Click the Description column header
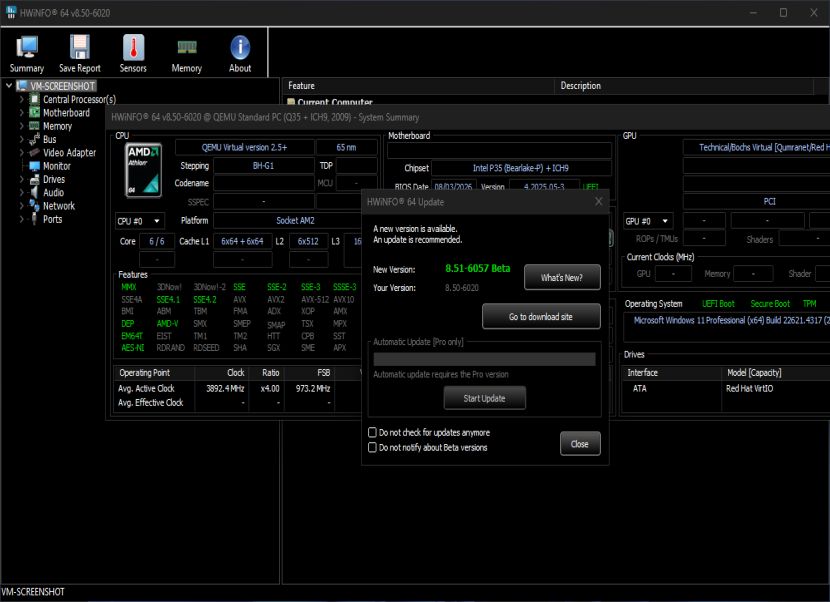This screenshot has width=830, height=602. click(x=684, y=86)
